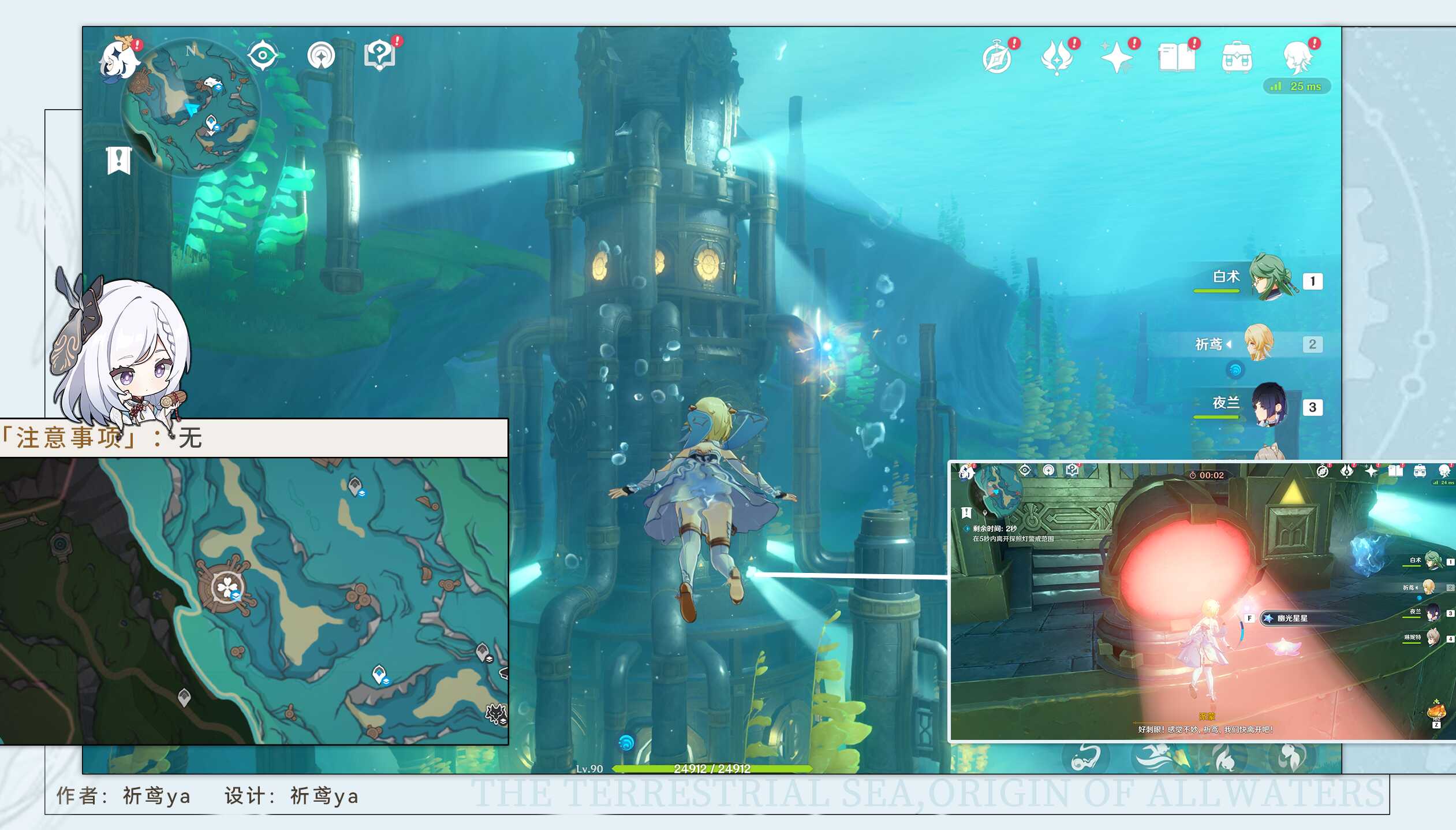
Task: Select the flower statue marker on map inset
Action: (227, 587)
